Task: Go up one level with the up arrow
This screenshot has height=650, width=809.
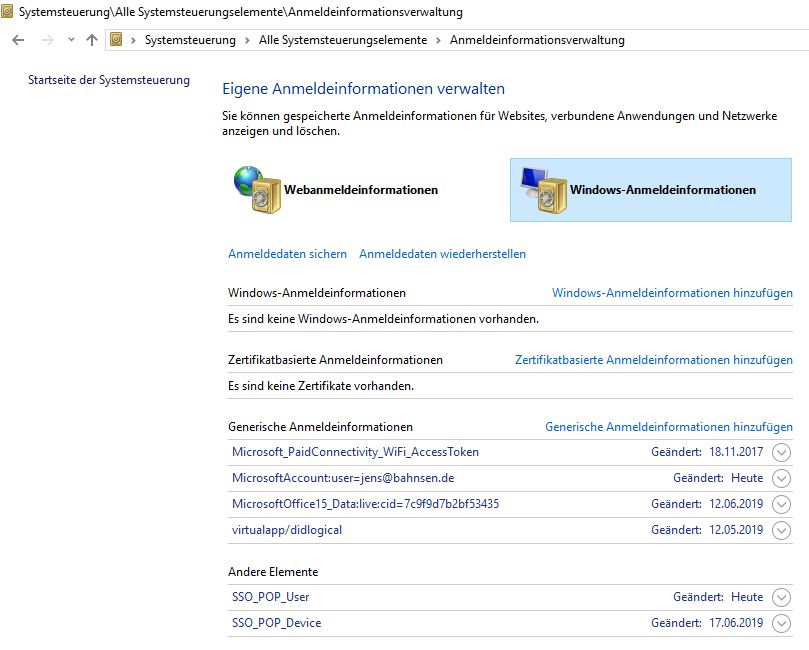Action: [x=92, y=40]
